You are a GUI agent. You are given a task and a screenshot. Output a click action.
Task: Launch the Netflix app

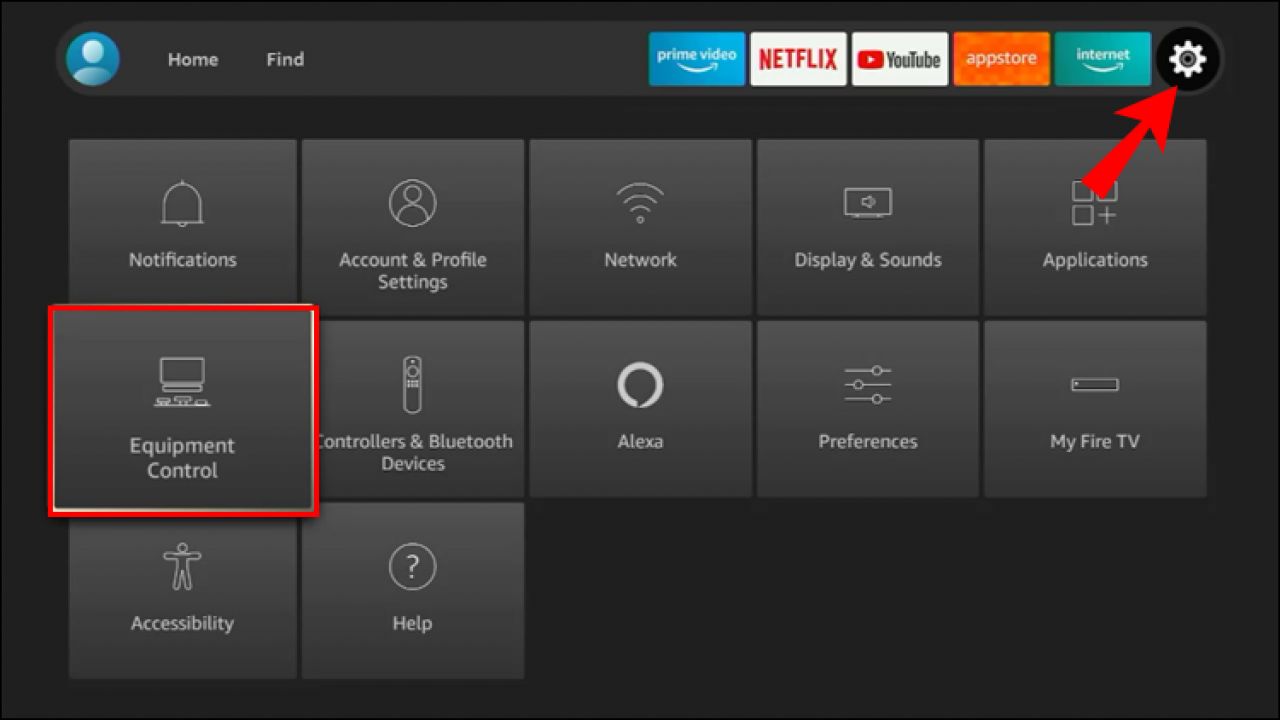(x=798, y=59)
